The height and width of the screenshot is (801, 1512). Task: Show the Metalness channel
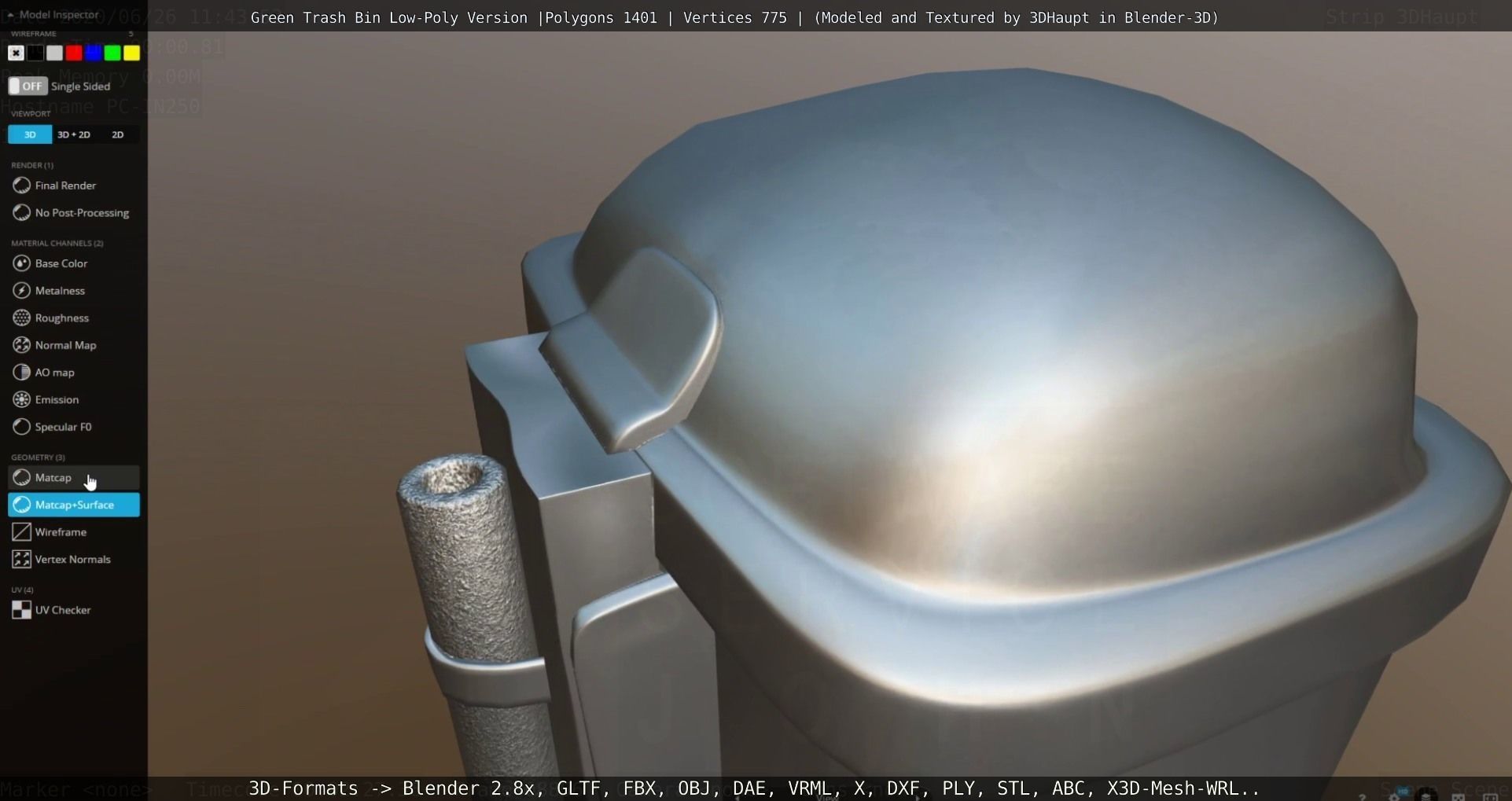point(74,291)
